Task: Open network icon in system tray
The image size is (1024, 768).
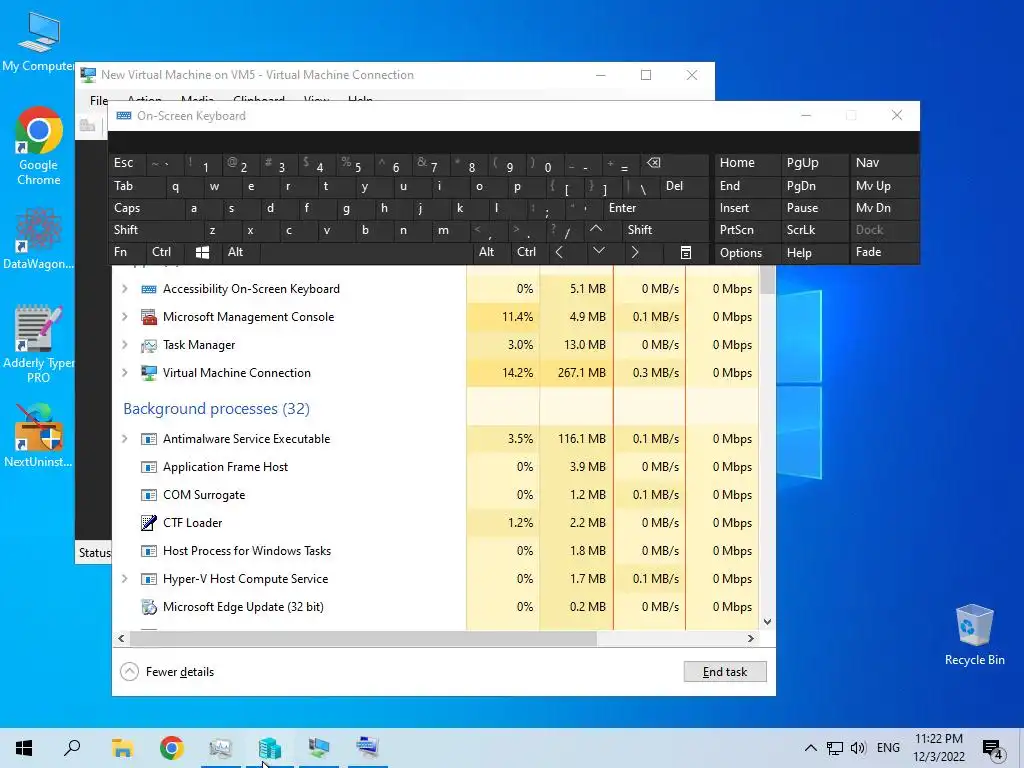Action: pyautogui.click(x=835, y=748)
